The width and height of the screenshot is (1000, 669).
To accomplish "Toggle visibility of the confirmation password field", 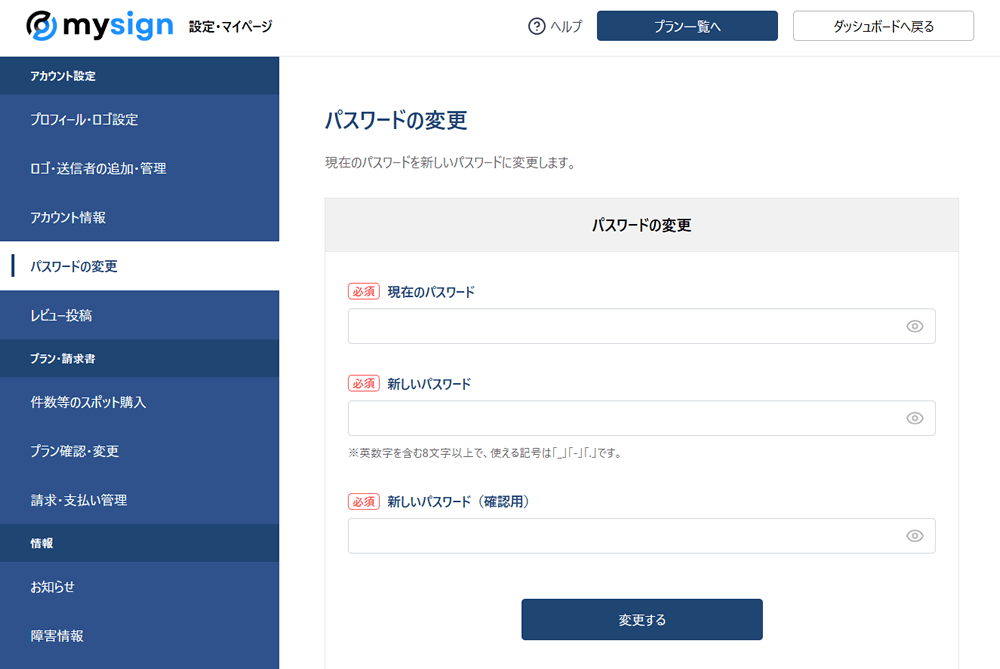I will point(914,535).
